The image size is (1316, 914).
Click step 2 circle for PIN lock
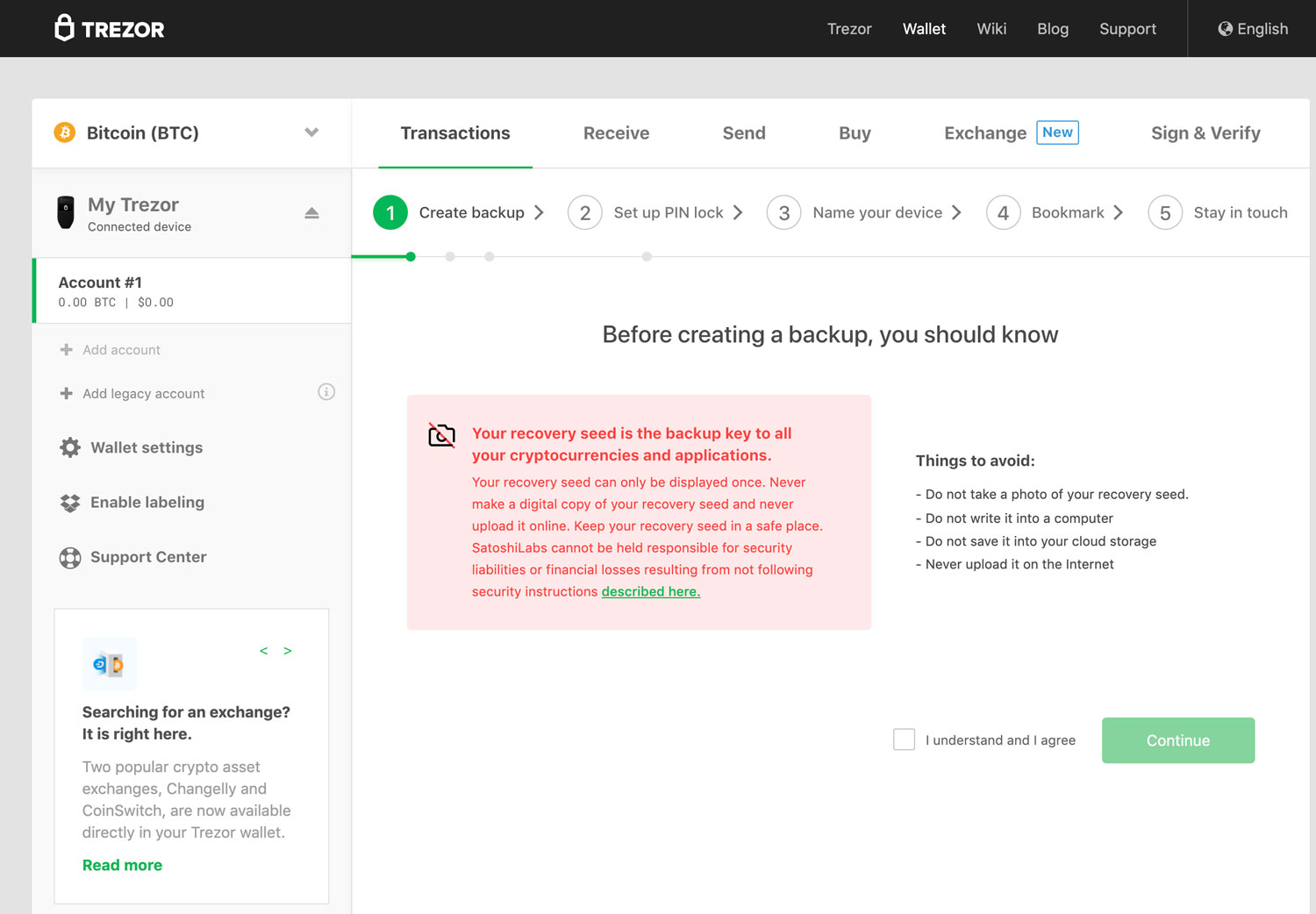tap(585, 213)
